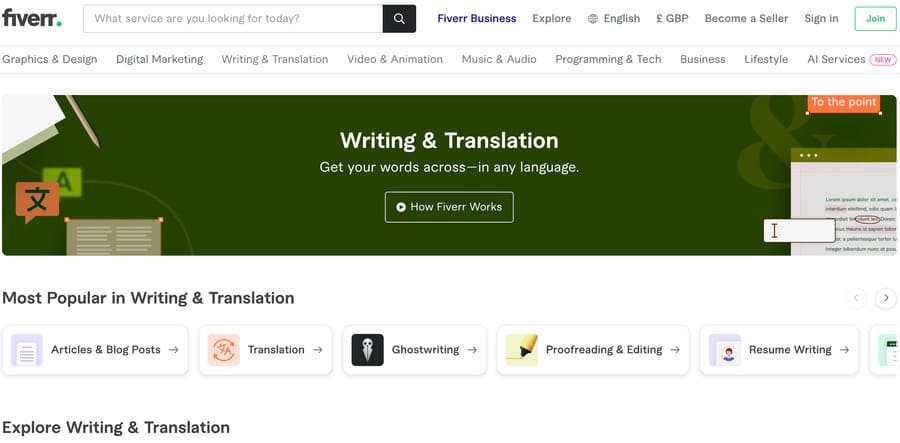Select the AI Services category

(836, 59)
